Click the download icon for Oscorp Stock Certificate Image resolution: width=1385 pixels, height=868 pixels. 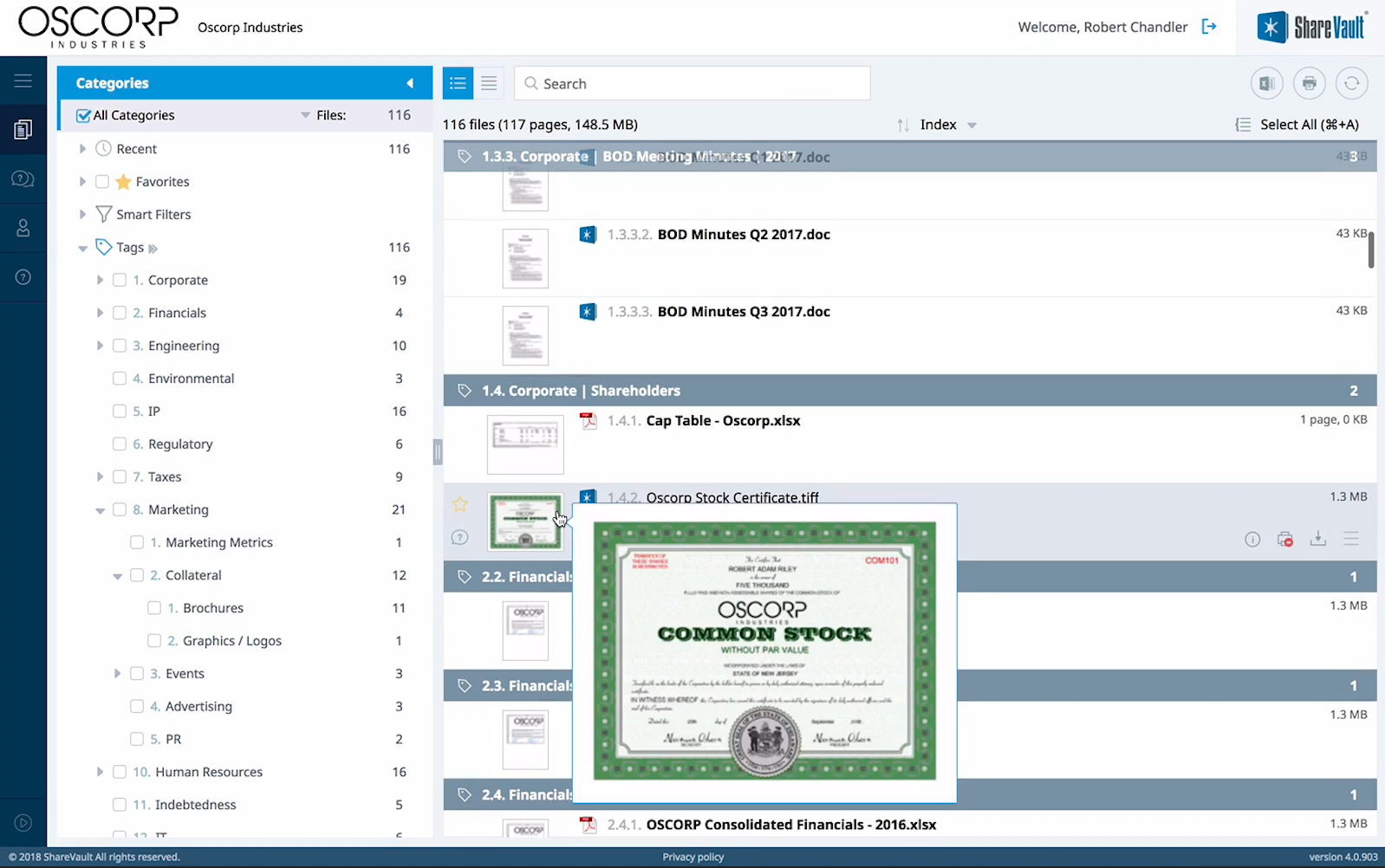tap(1318, 539)
